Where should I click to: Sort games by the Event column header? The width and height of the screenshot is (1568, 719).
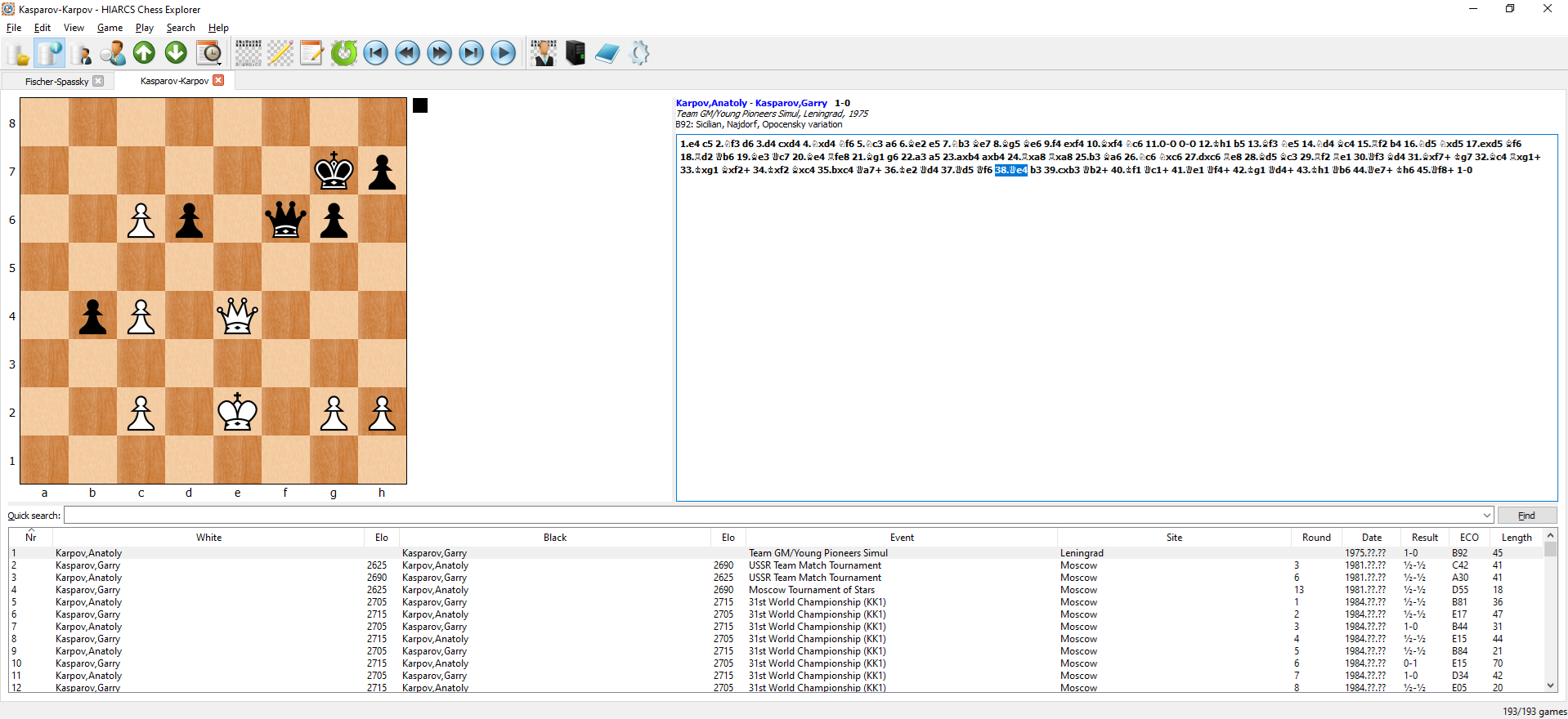(902, 538)
